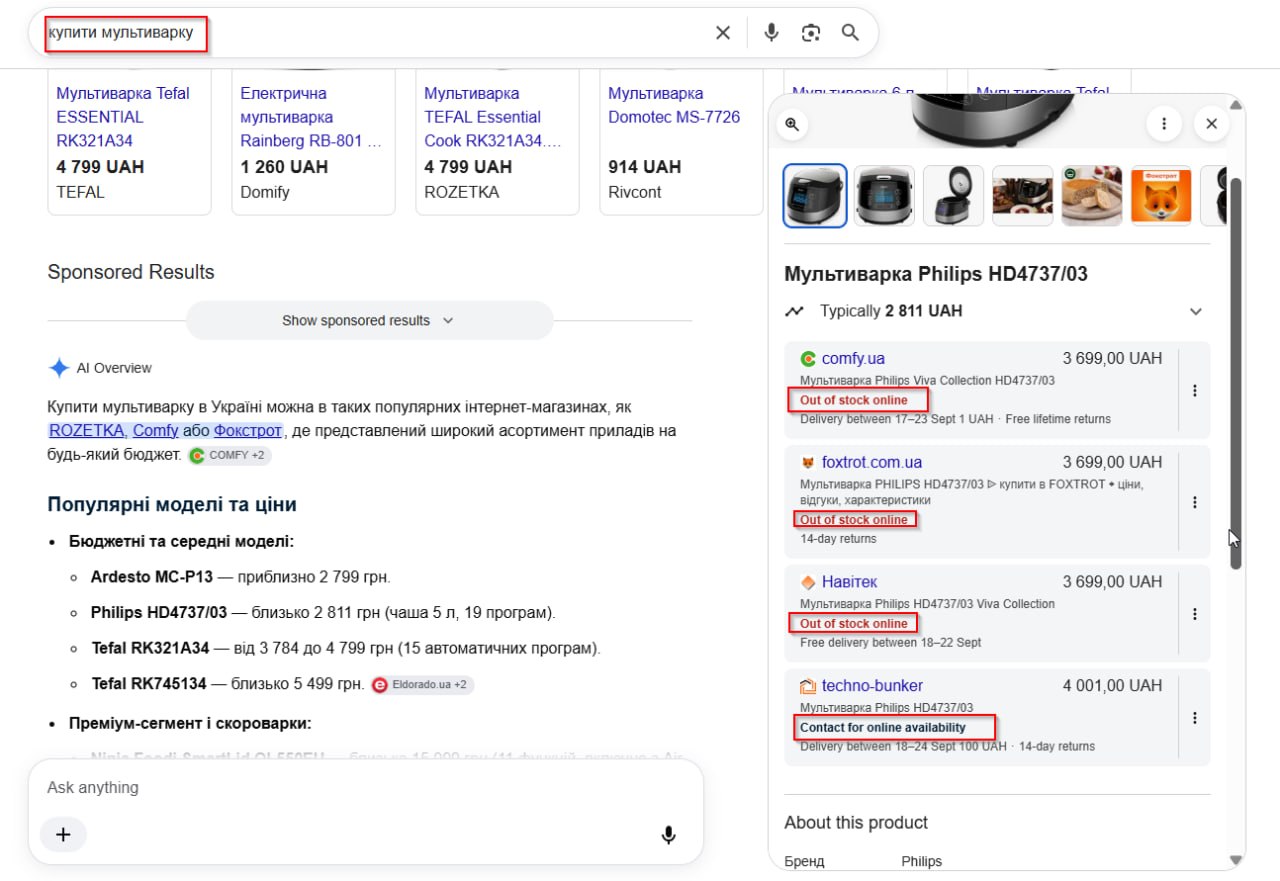The image size is (1280, 881).
Task: Expand Show sponsored results
Action: [x=369, y=321]
